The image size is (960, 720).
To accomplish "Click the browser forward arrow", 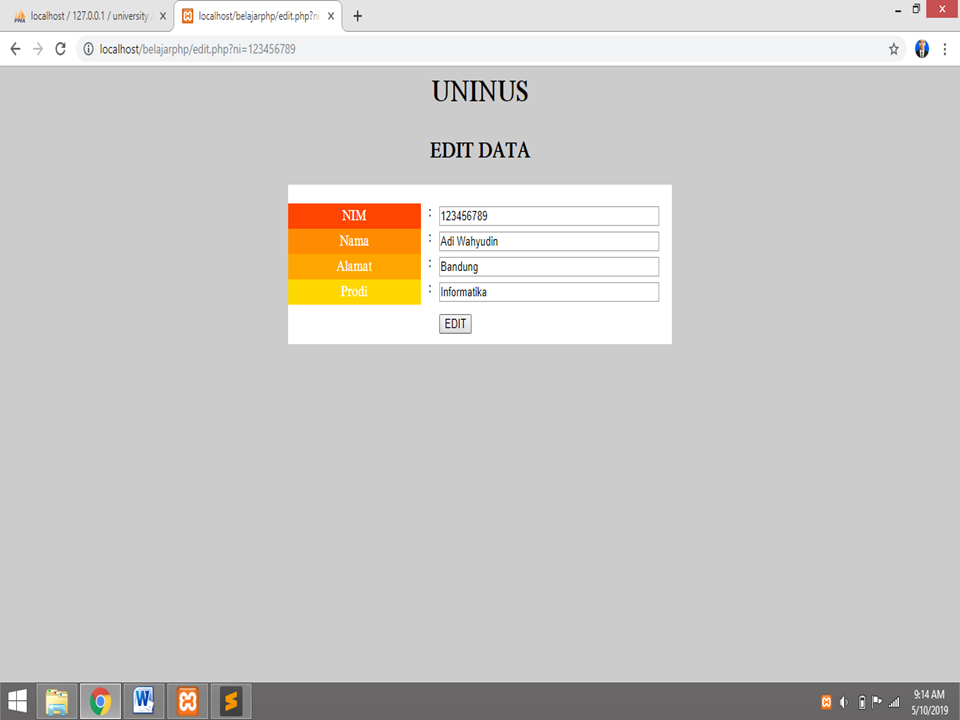I will [x=38, y=49].
